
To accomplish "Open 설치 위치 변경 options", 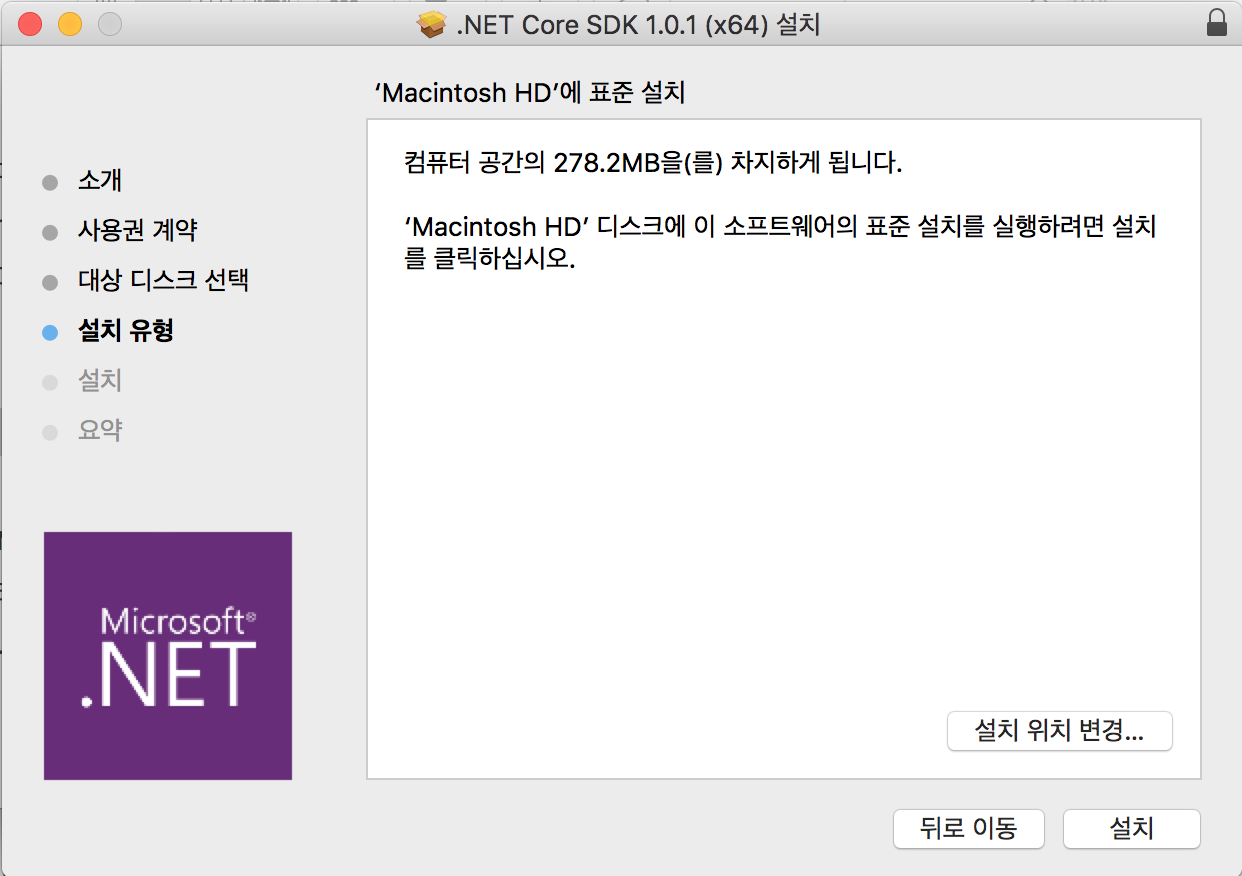I will pos(1059,731).
